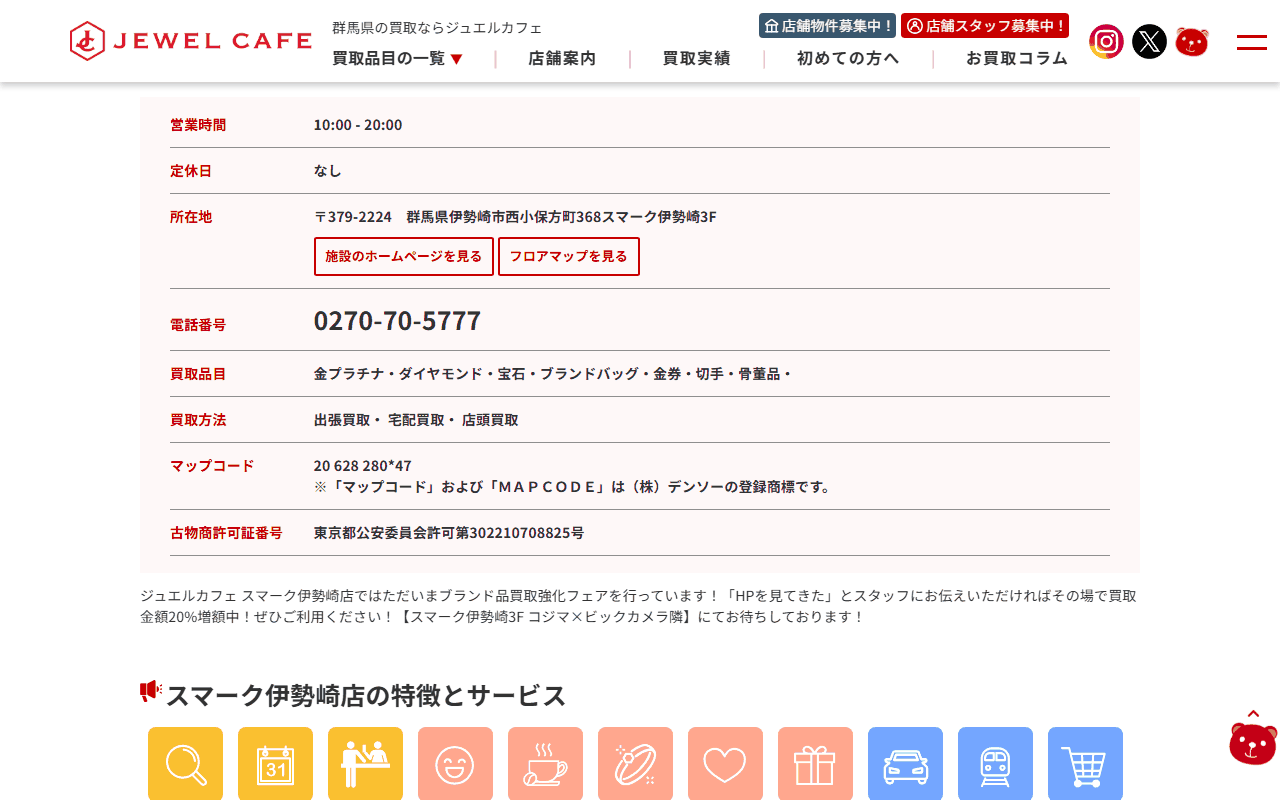
Task: Click the スマーク伊勢崎店の特徴とサービス heading
Action: coord(366,695)
